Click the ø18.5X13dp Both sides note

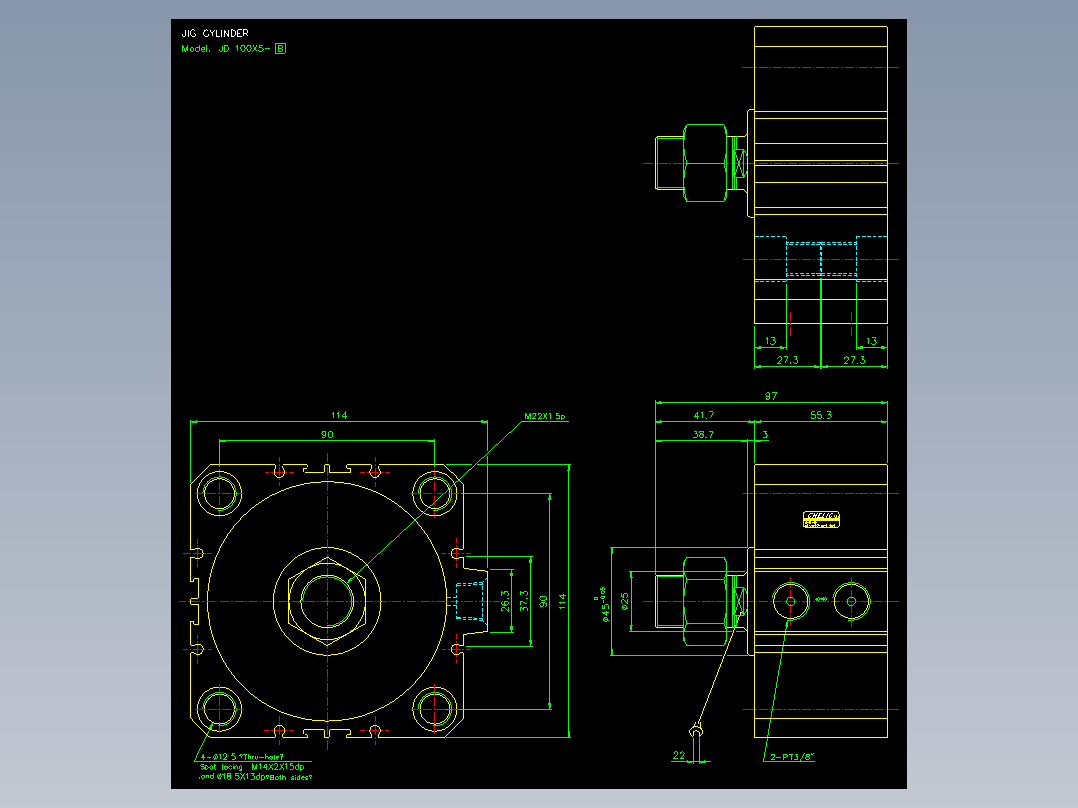coord(255,777)
